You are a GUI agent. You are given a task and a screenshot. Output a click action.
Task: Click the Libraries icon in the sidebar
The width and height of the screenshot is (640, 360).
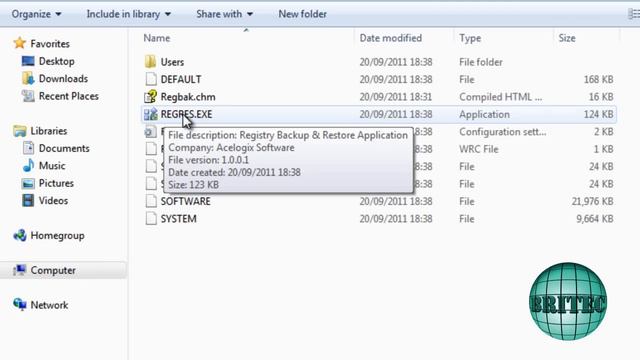(x=19, y=131)
